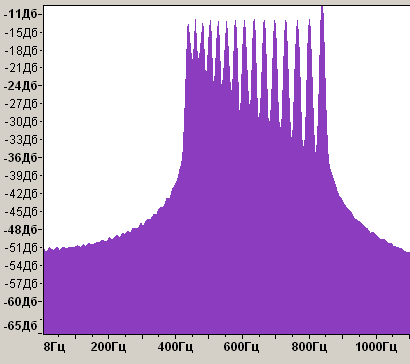Click the bold -48Дб axis label
This screenshot has height=364, width=410.
coord(20,230)
